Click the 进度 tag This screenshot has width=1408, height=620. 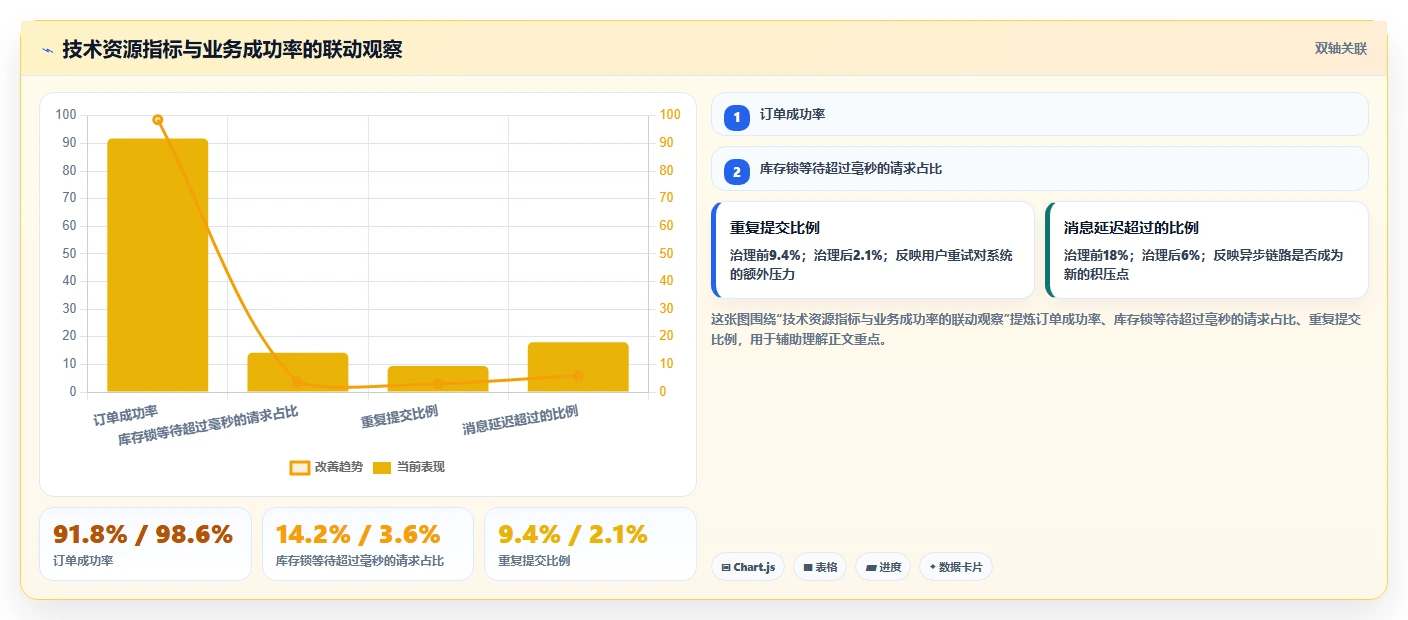883,567
